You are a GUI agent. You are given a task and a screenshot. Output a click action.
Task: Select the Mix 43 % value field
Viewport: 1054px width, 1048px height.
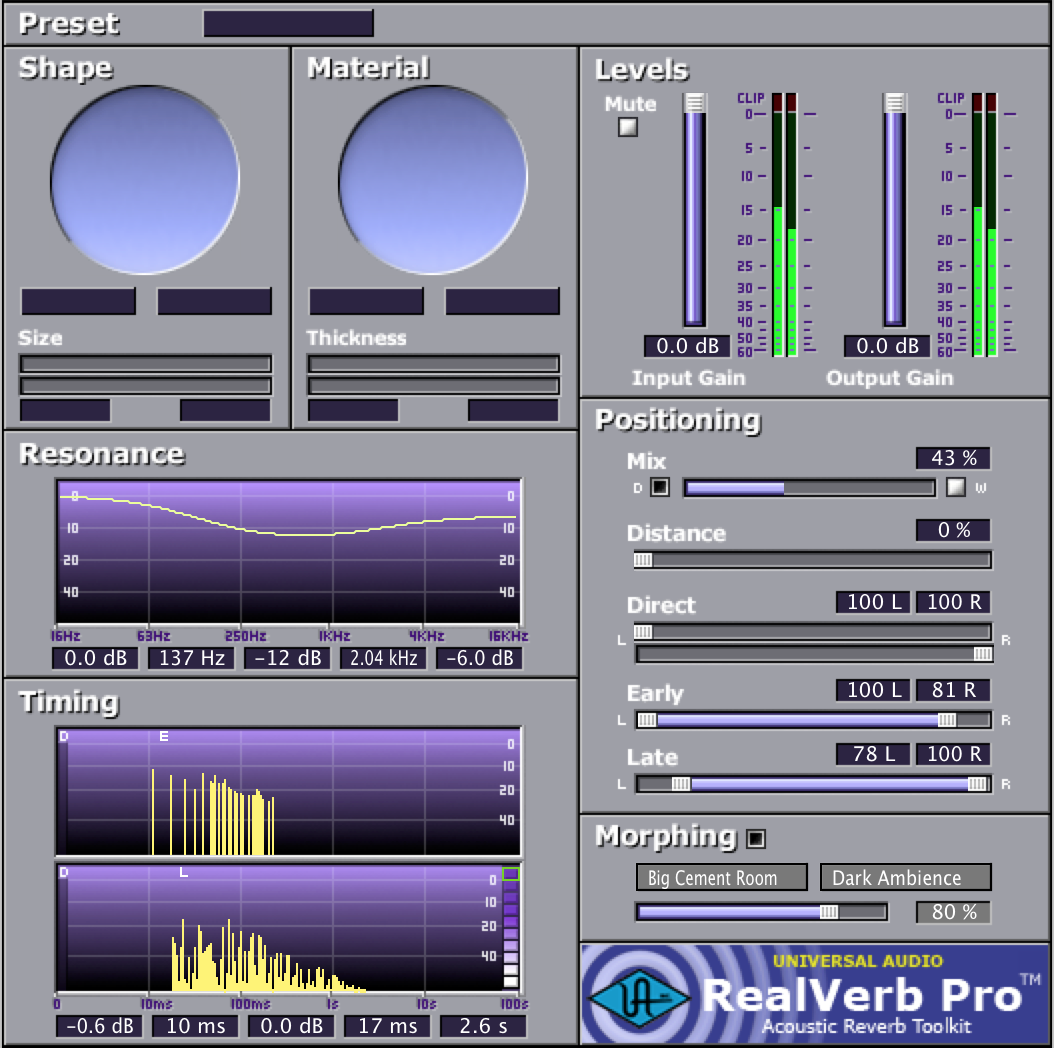pos(953,458)
